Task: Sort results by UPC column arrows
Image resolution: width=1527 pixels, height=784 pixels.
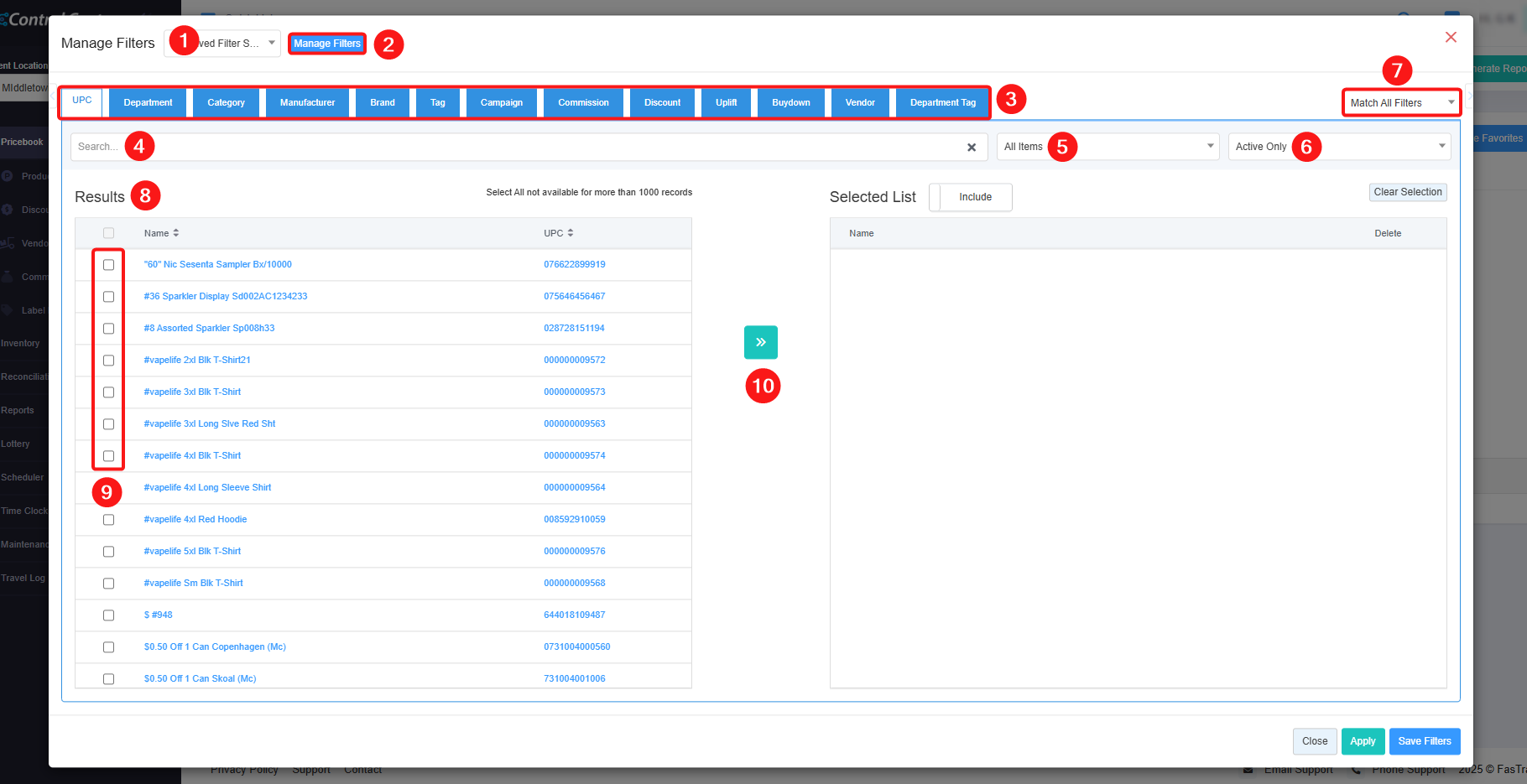Action: point(571,233)
